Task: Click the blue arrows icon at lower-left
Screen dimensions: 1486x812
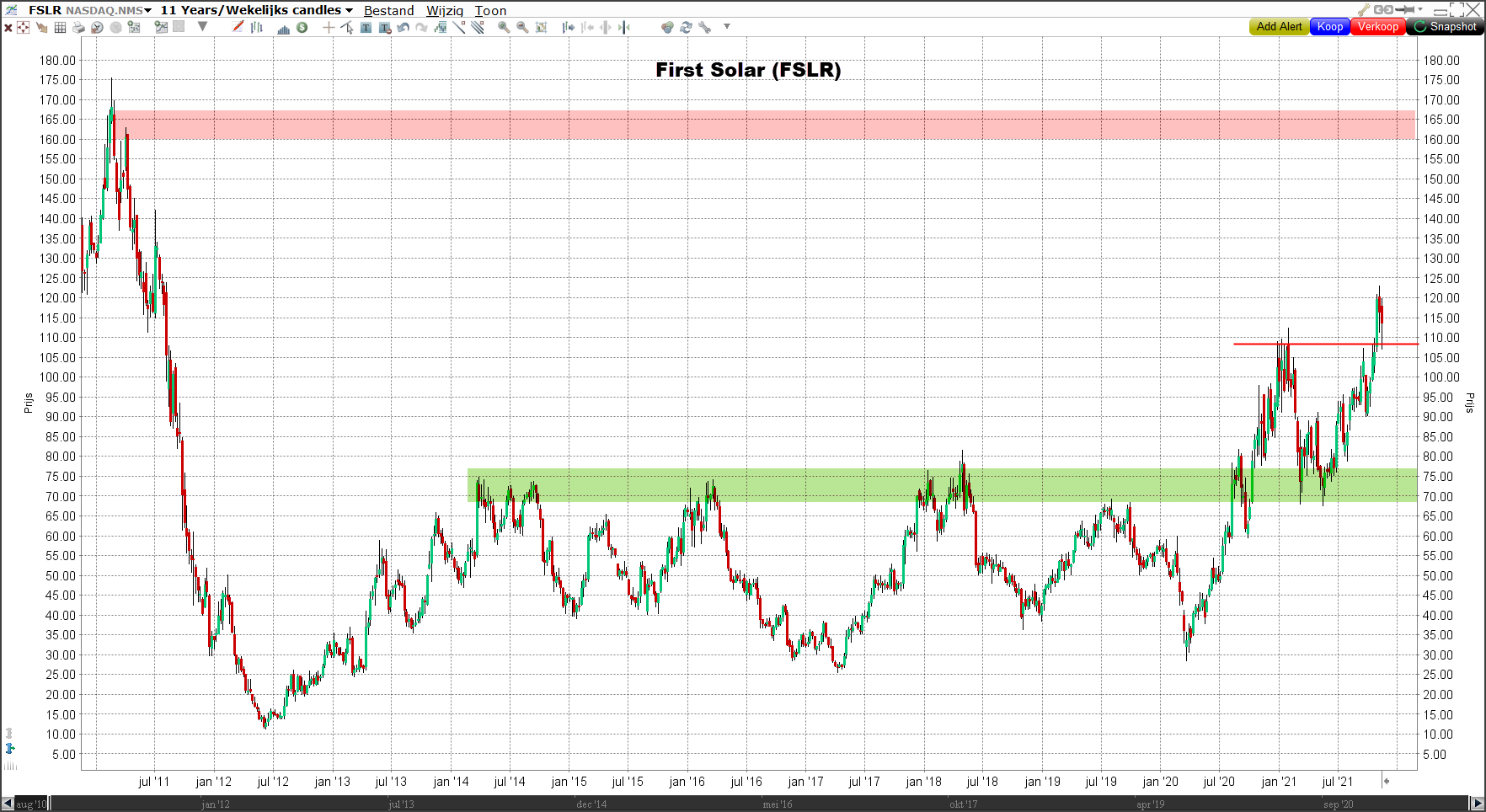Action: pyautogui.click(x=10, y=748)
